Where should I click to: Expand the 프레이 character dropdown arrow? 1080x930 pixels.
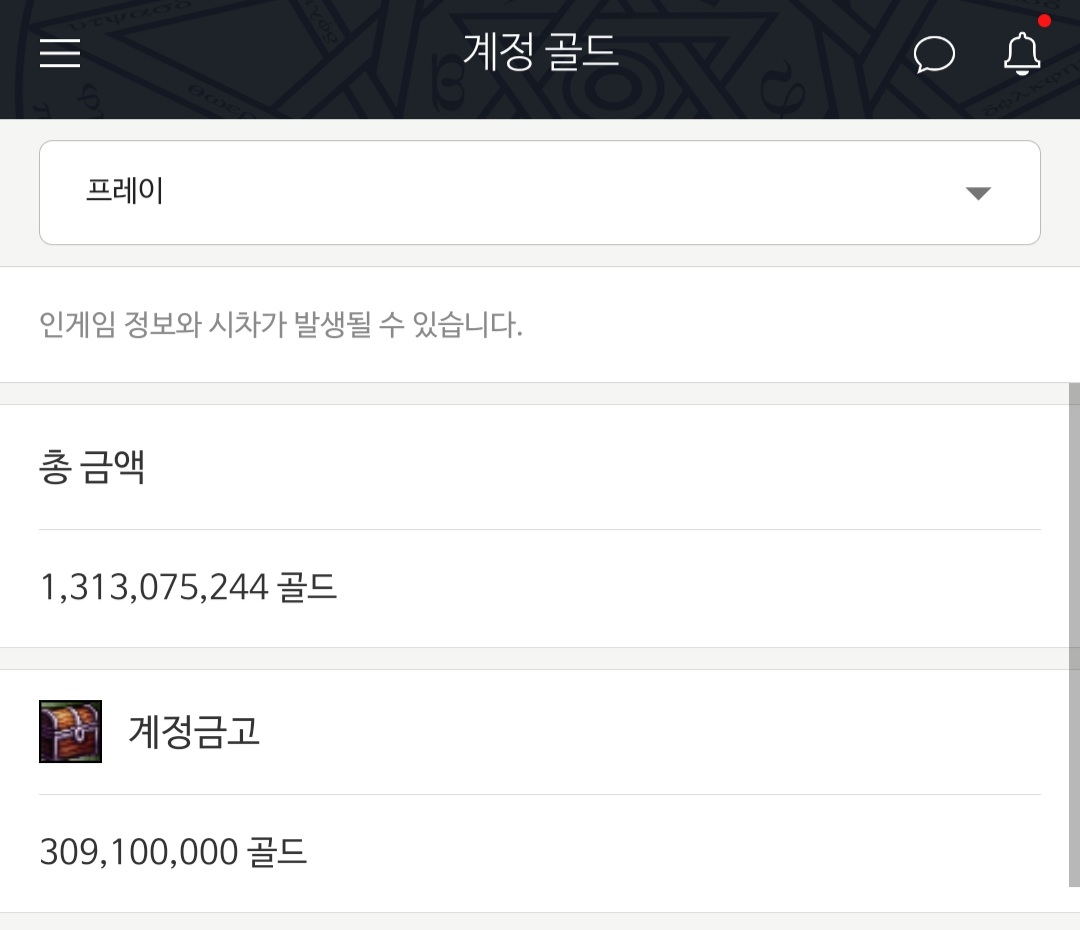978,193
